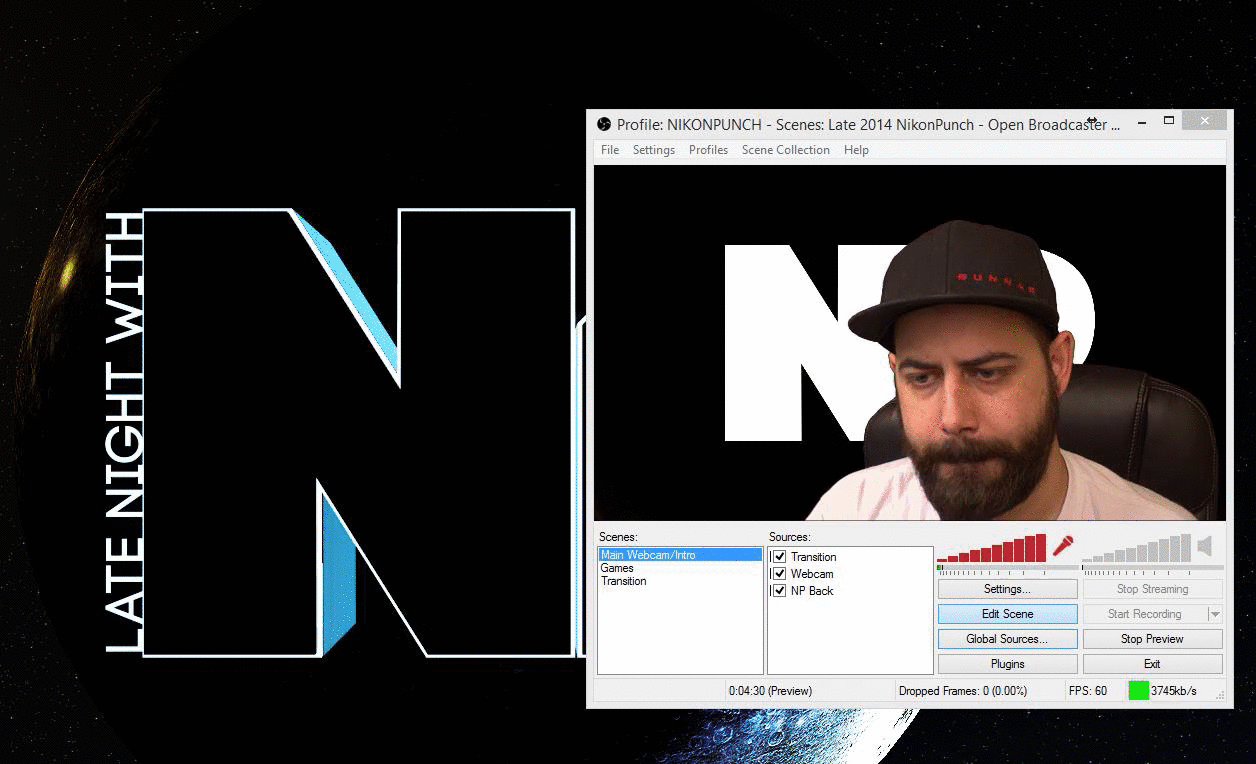Click the OBS preview video area
Screen dimensions: 1256x764
[x=910, y=342]
